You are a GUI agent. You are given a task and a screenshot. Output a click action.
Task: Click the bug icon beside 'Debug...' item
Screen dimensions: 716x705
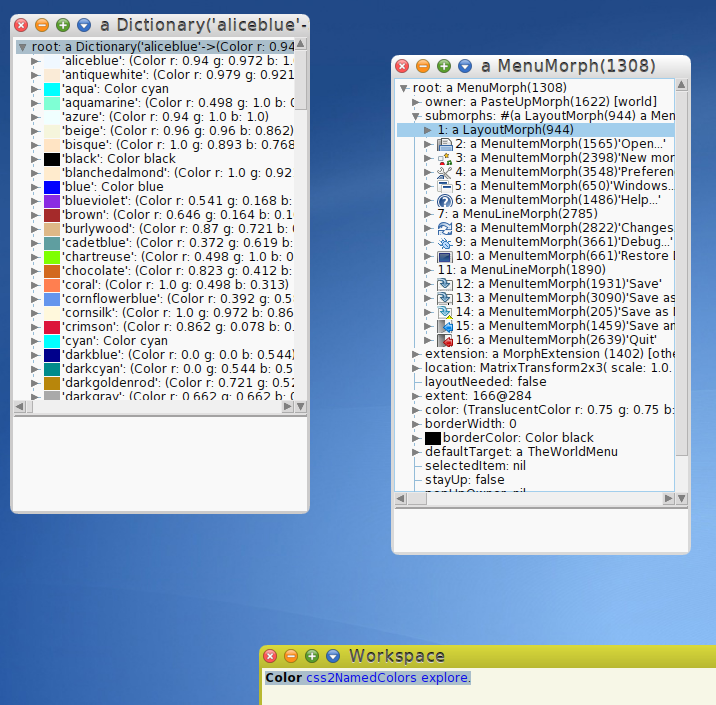tap(445, 242)
